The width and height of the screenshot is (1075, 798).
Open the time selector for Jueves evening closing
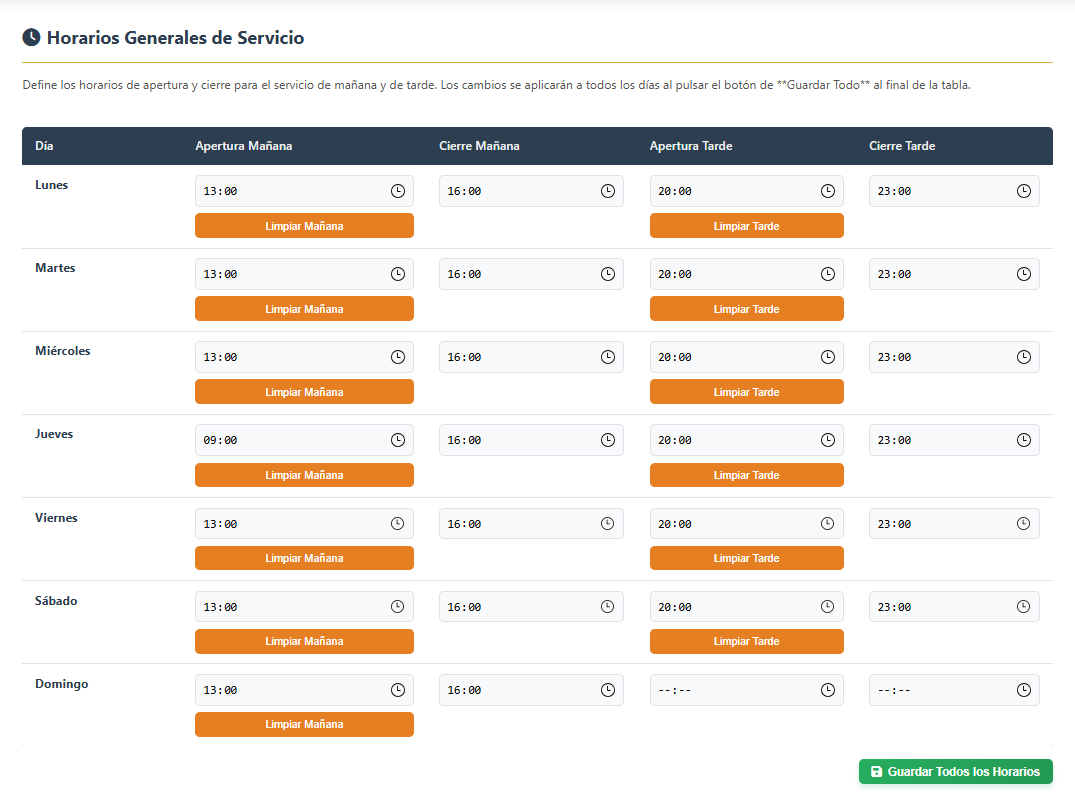point(1023,440)
